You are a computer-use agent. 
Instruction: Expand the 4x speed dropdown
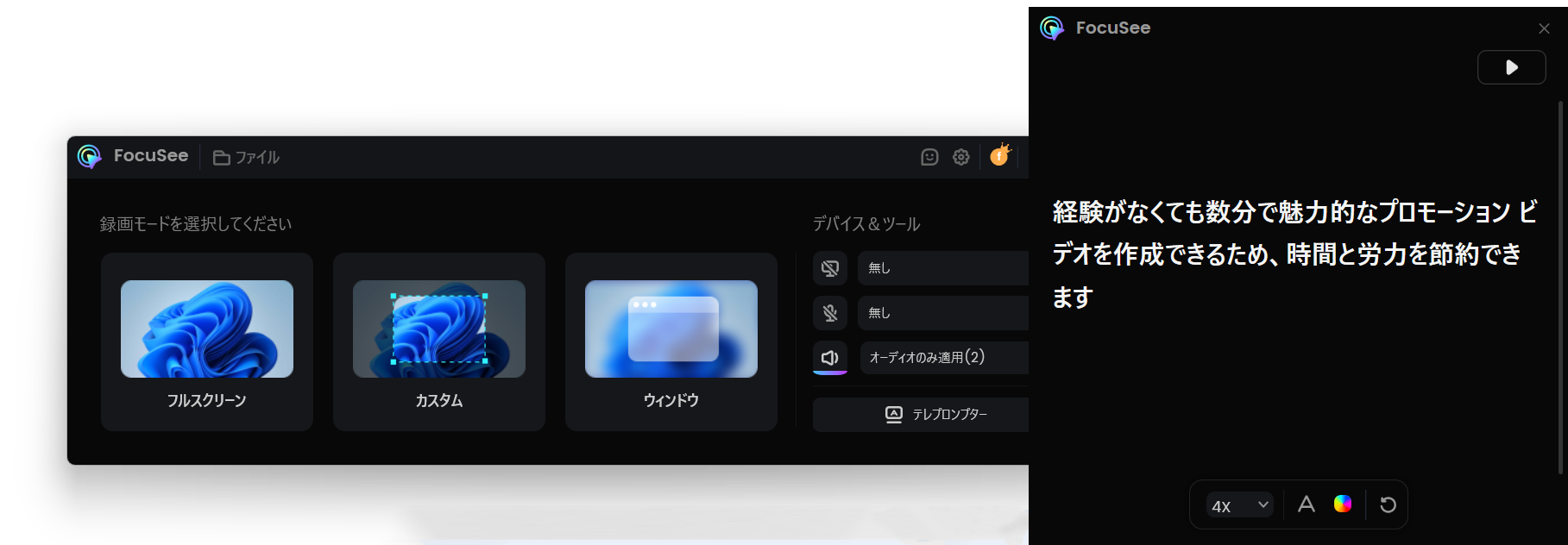[x=1239, y=505]
